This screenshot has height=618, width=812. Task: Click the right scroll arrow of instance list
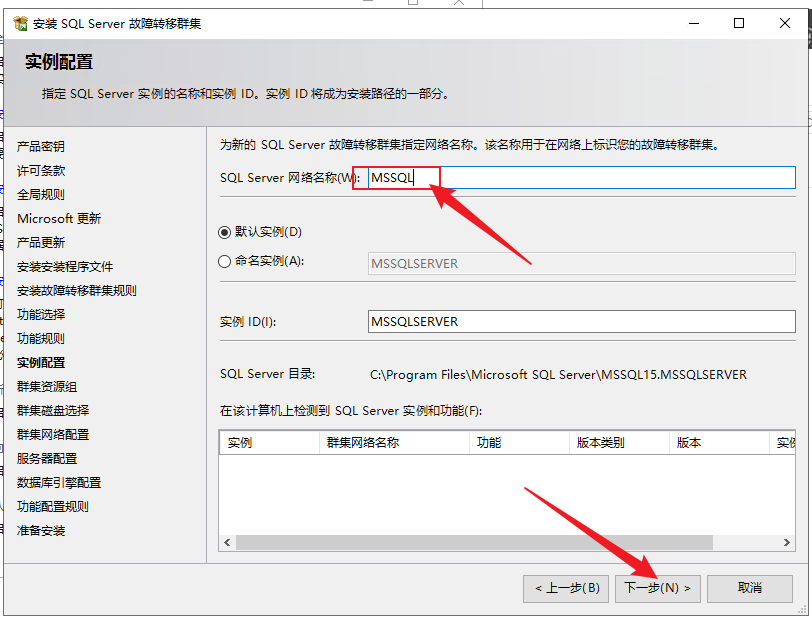pyautogui.click(x=787, y=542)
